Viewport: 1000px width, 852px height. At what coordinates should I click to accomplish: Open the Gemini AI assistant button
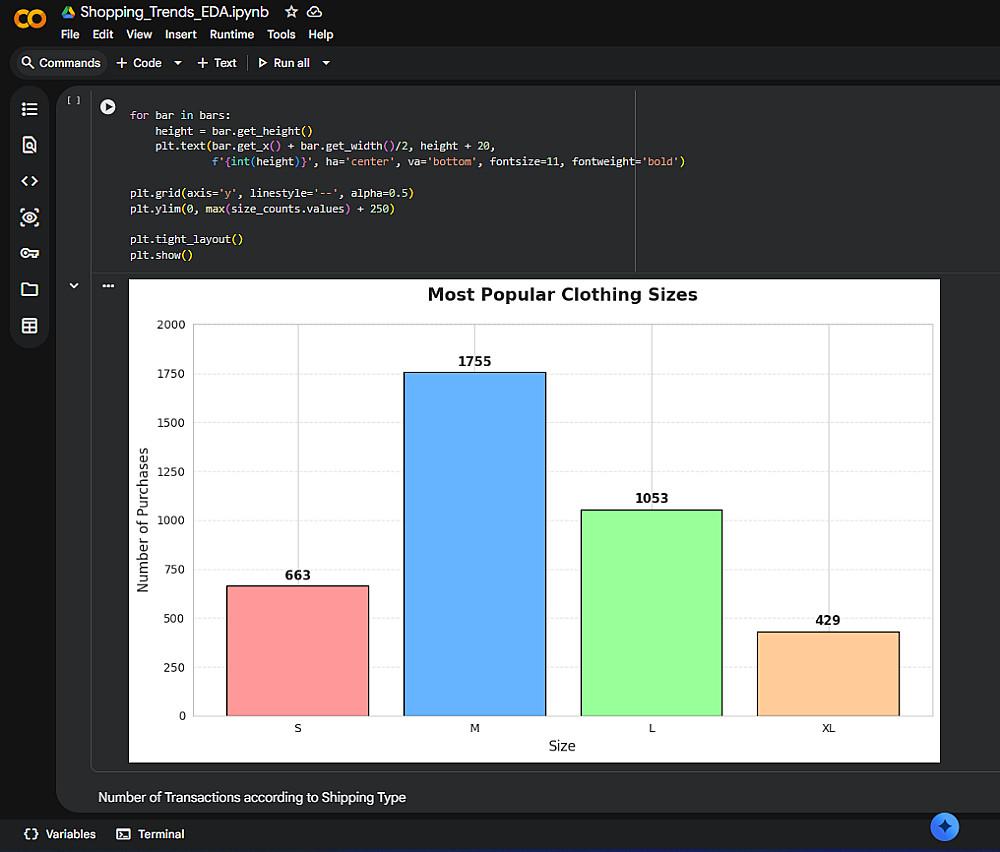(x=945, y=826)
